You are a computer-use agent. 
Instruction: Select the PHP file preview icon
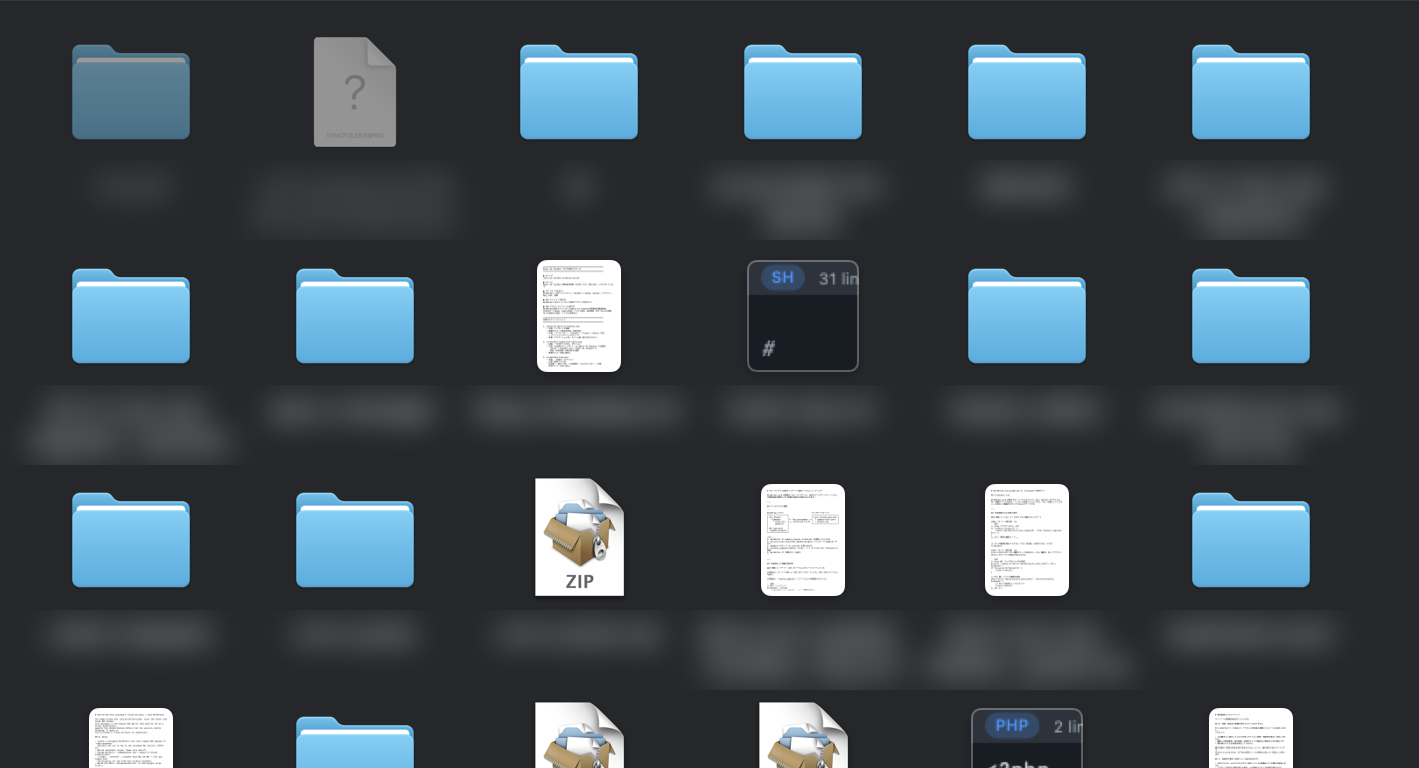[1027, 738]
